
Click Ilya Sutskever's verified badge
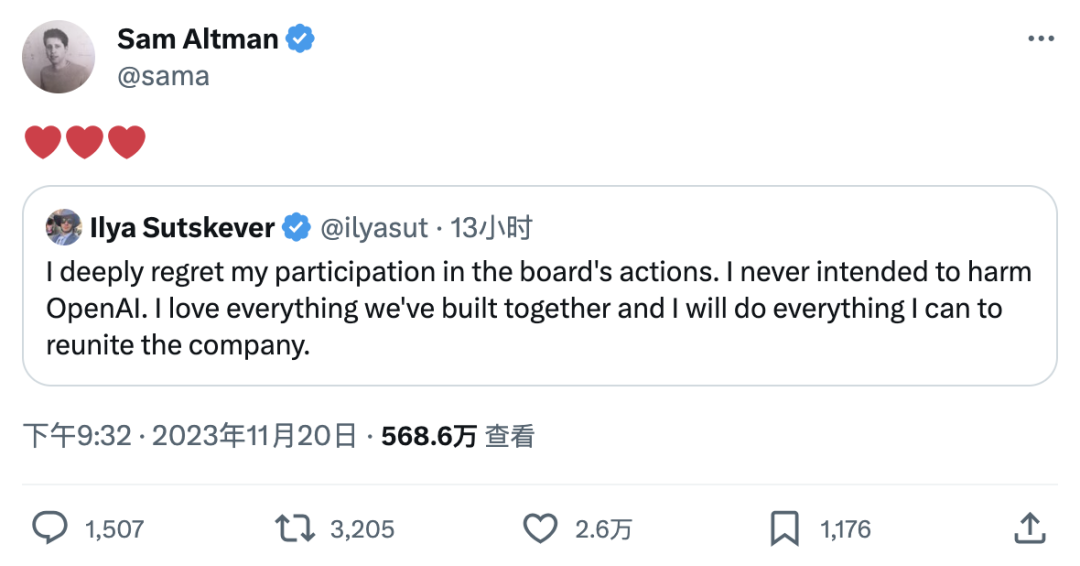click(x=297, y=227)
